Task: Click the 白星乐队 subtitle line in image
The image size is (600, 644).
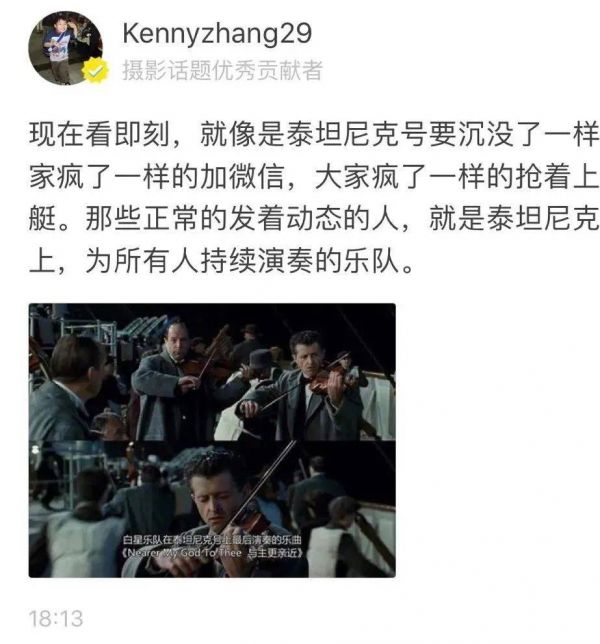Action: pyautogui.click(x=212, y=540)
